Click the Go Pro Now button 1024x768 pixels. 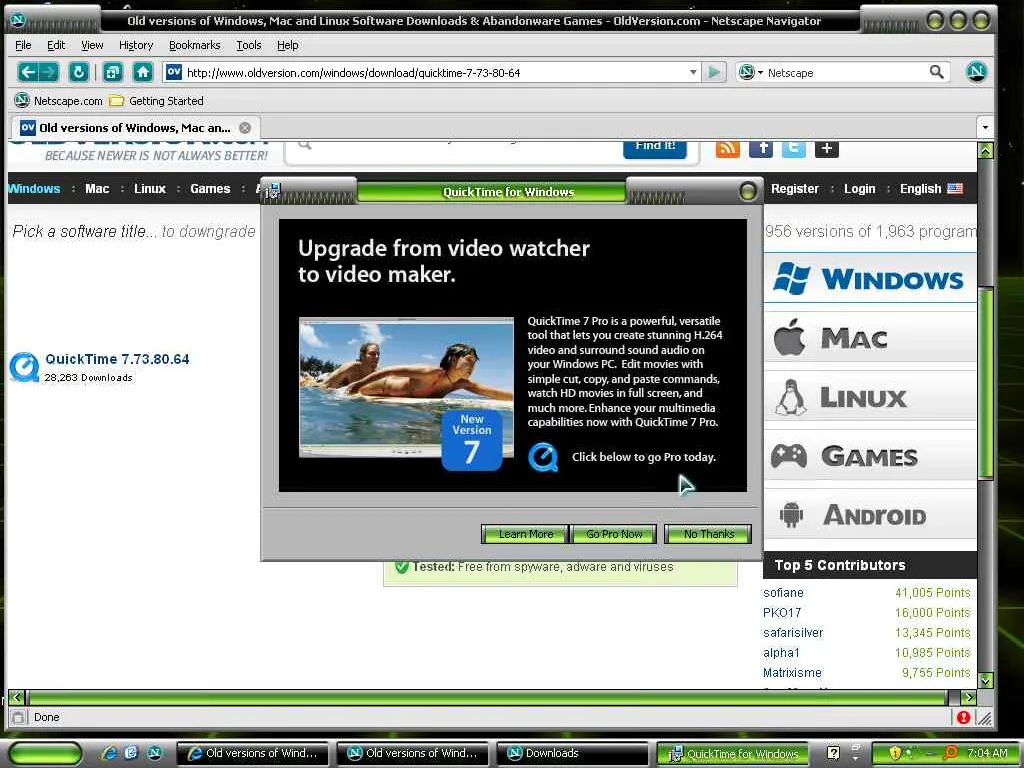point(614,534)
